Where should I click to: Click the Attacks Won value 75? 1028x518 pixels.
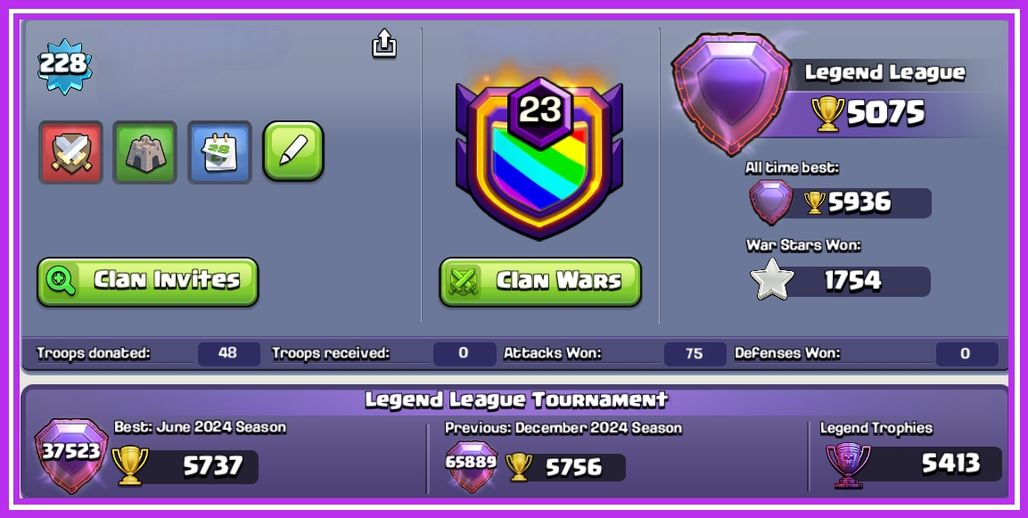coord(694,354)
